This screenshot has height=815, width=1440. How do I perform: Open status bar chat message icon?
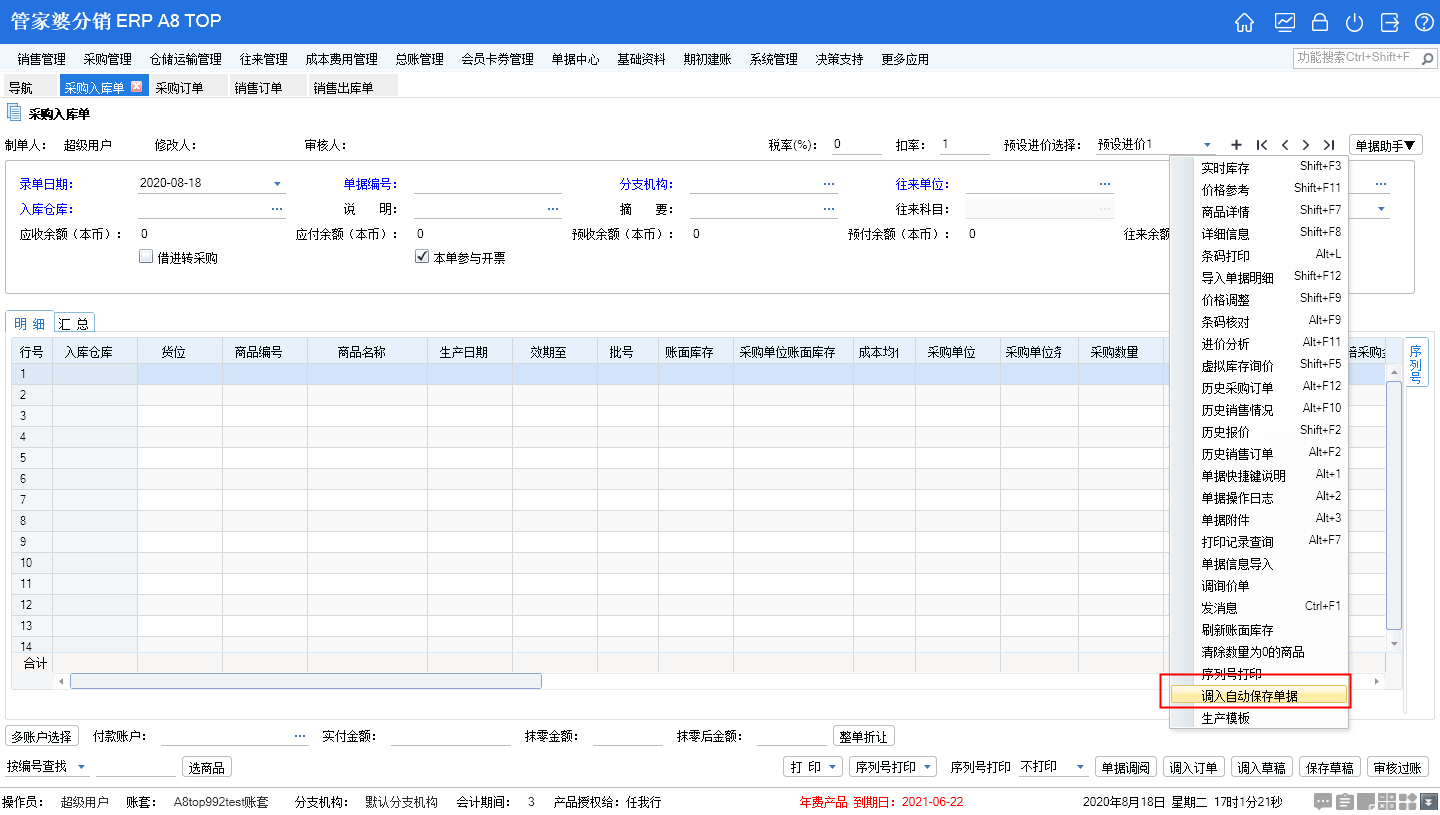[x=1322, y=801]
